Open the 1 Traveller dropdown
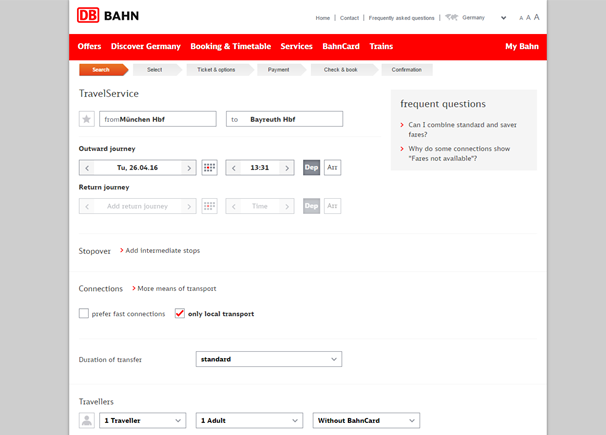This screenshot has width=606, height=435. pyautogui.click(x=142, y=421)
